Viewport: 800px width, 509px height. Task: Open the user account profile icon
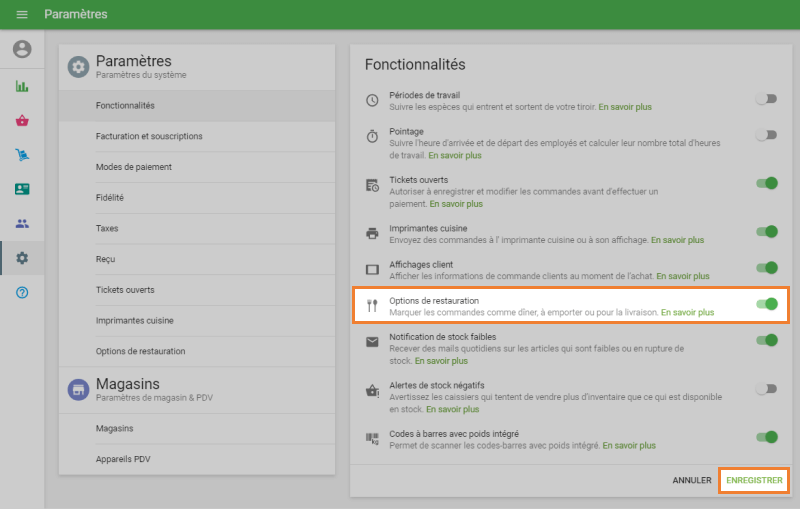pos(22,49)
